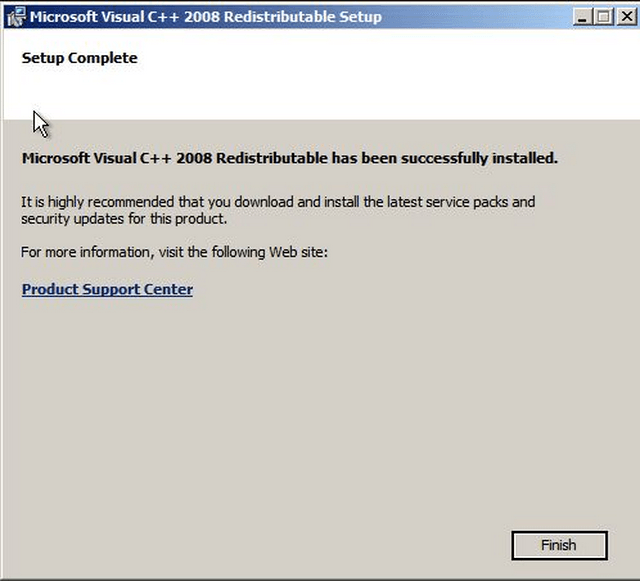The width and height of the screenshot is (640, 581).
Task: Click the 'For more information' sentence
Action: [174, 252]
